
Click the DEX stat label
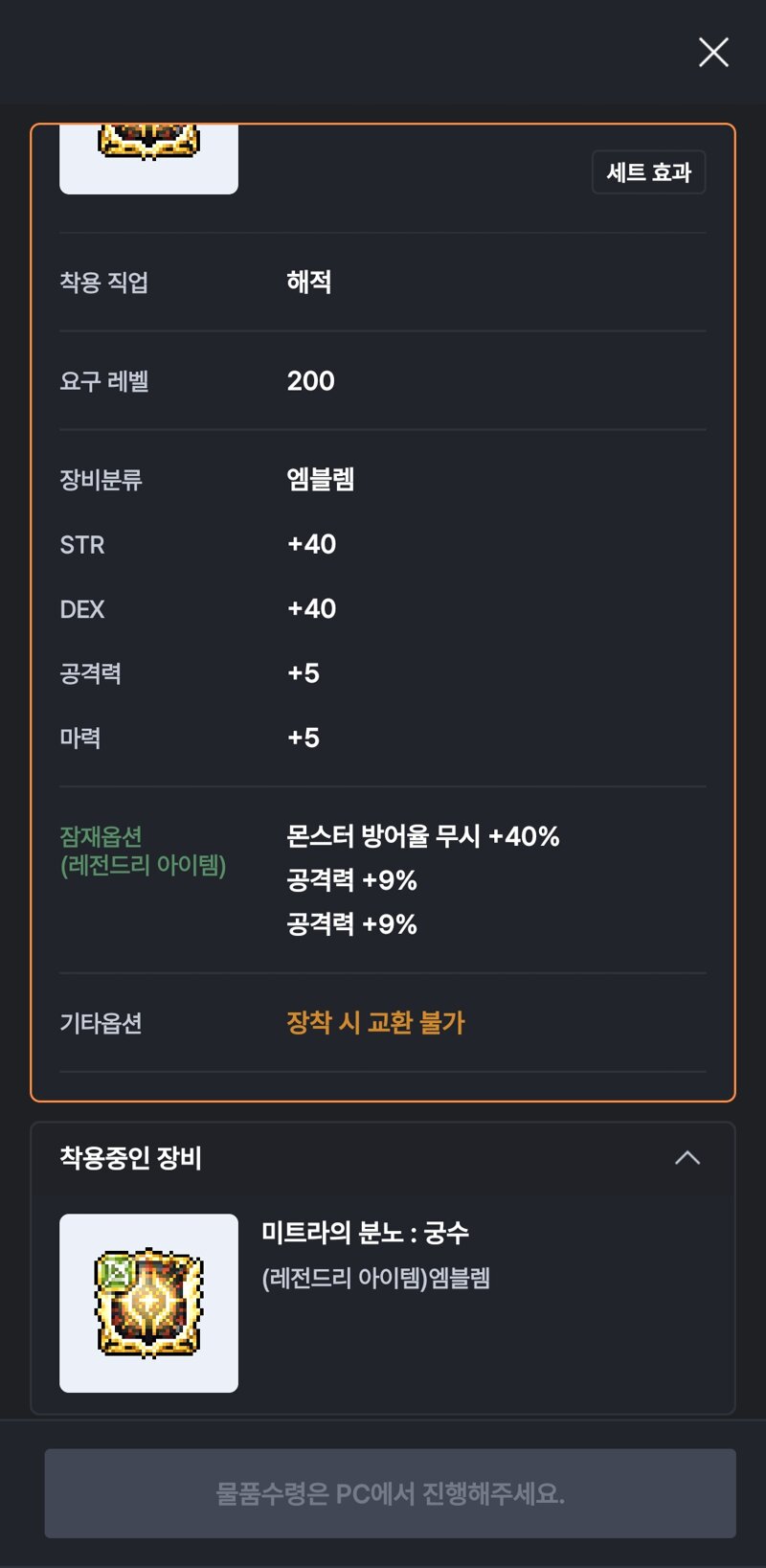click(81, 609)
